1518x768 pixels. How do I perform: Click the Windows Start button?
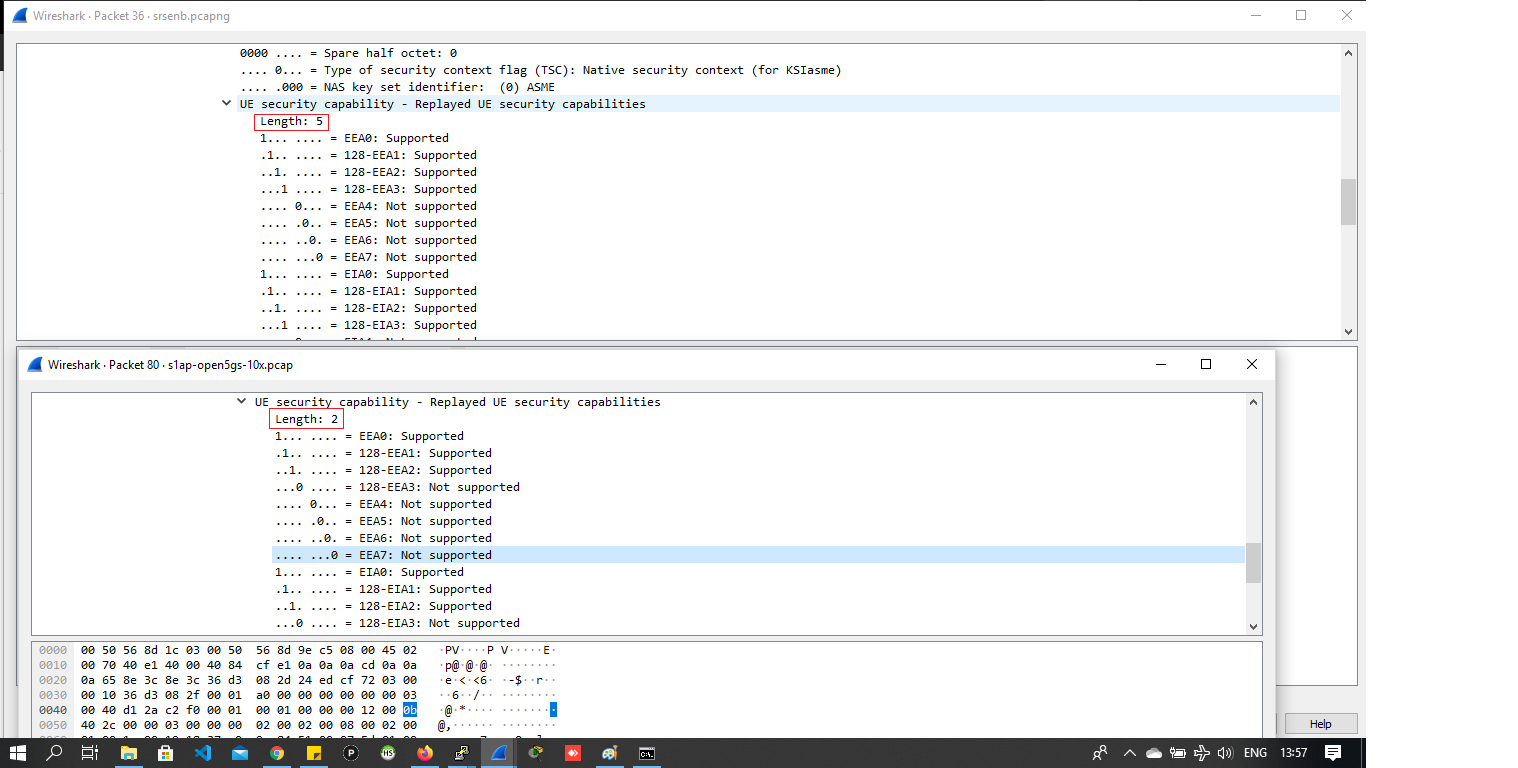(18, 753)
